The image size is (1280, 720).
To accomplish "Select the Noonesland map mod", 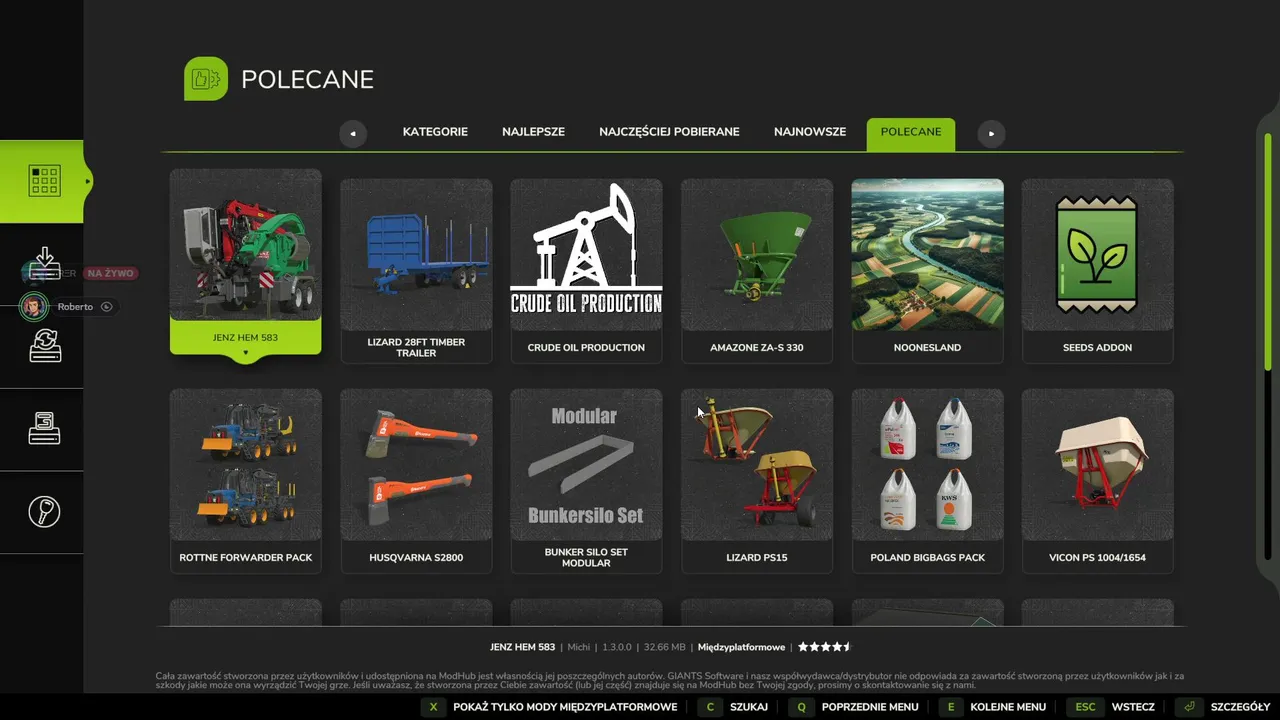I will (x=927, y=271).
